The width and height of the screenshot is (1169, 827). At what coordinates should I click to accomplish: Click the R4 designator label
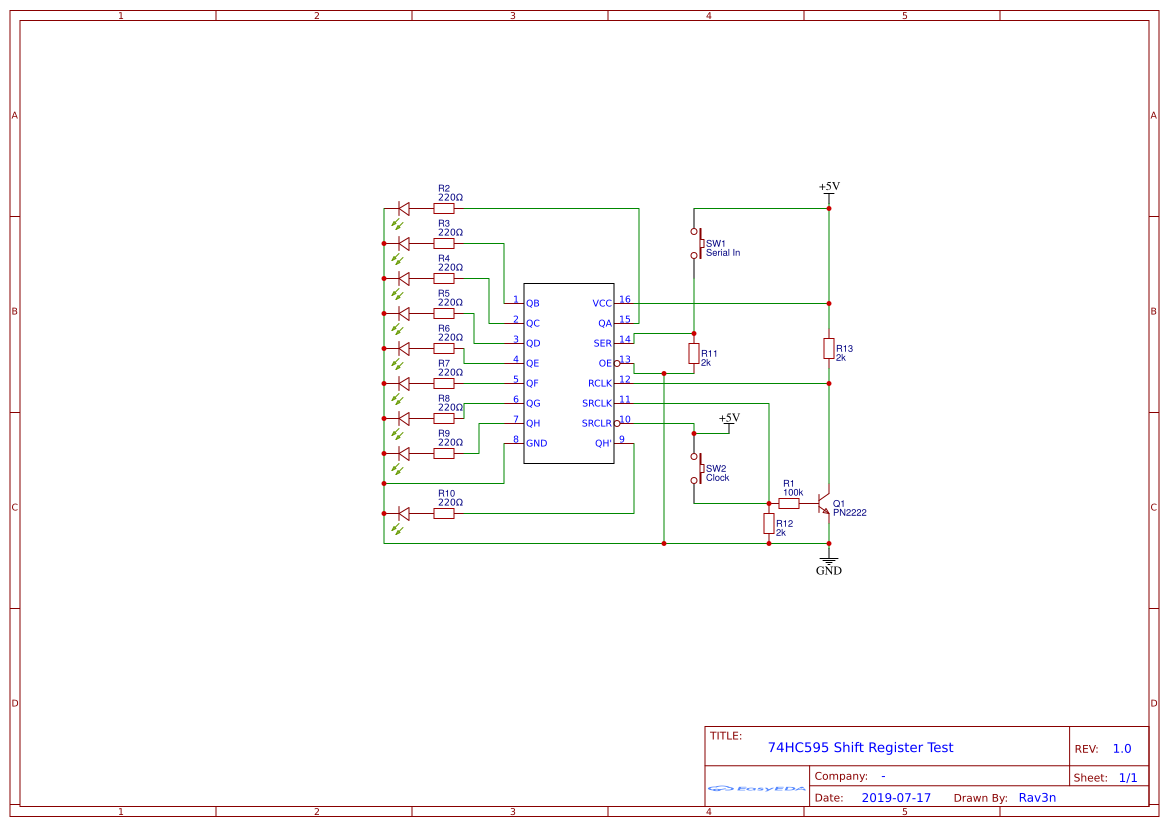[444, 259]
